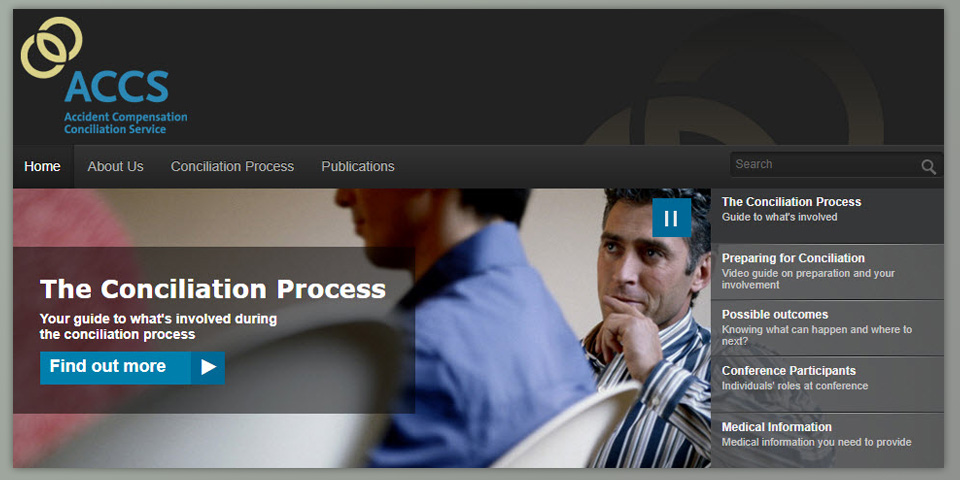Click the Find out more button

(x=132, y=367)
